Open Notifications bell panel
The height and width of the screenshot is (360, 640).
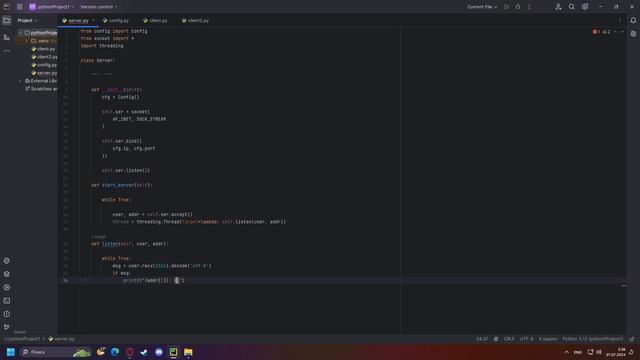point(633,20)
